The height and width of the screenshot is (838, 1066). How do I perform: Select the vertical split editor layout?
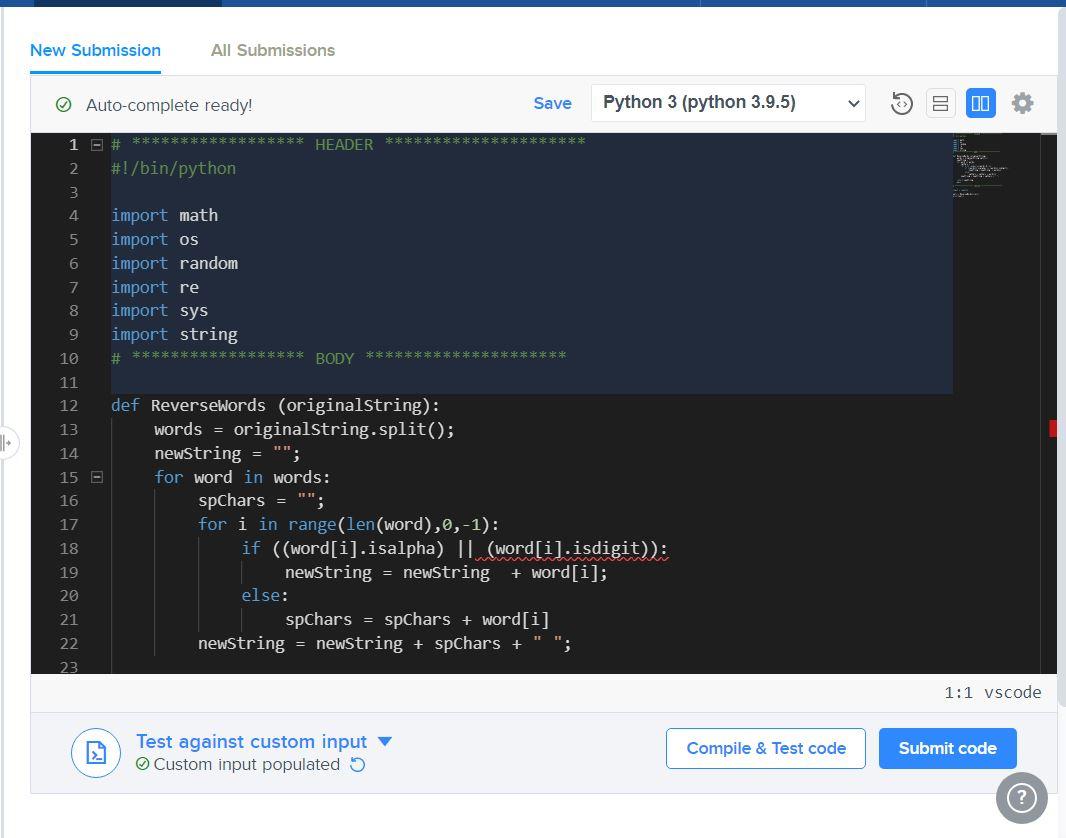click(980, 103)
